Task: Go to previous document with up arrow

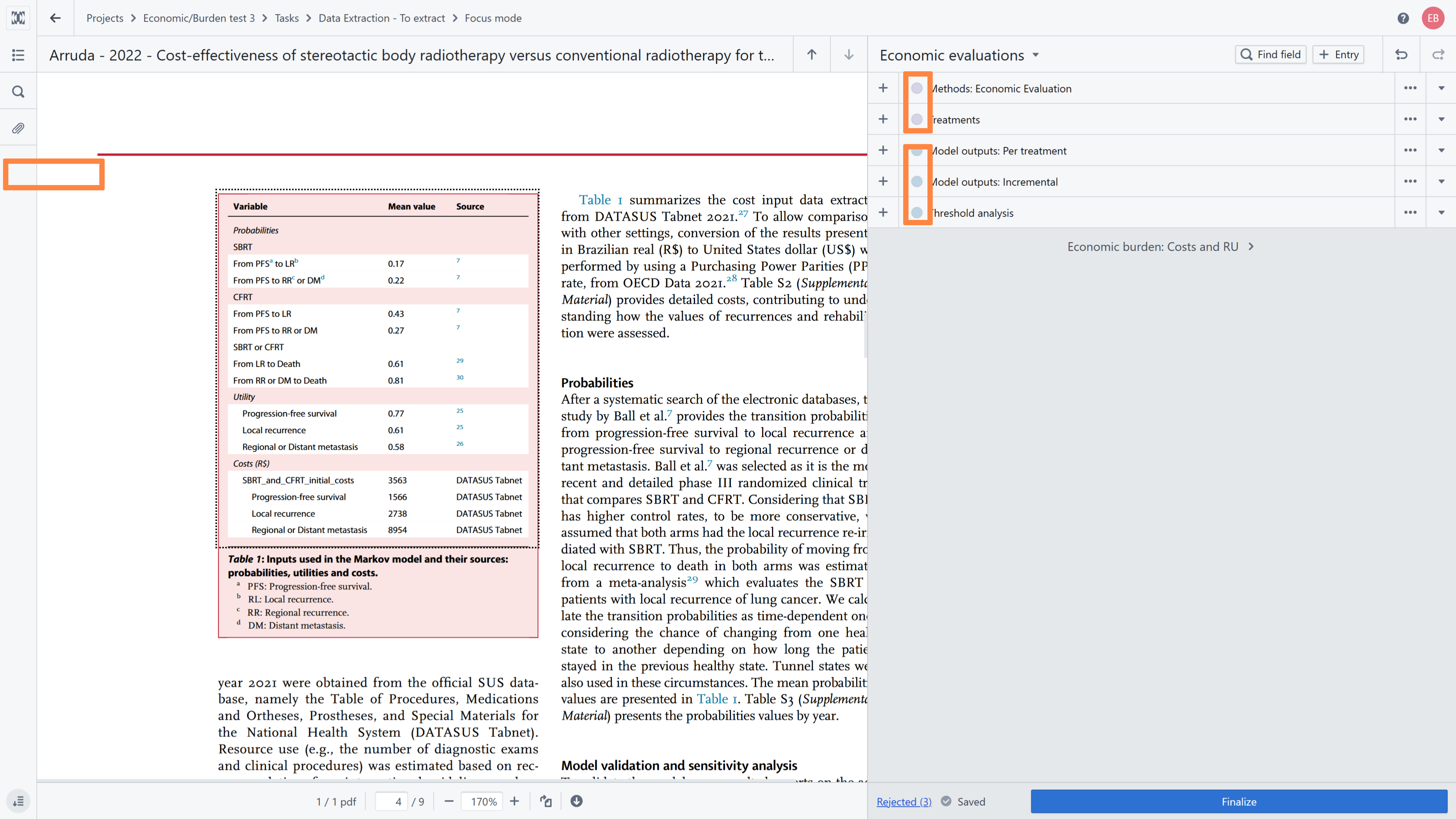Action: (x=812, y=55)
